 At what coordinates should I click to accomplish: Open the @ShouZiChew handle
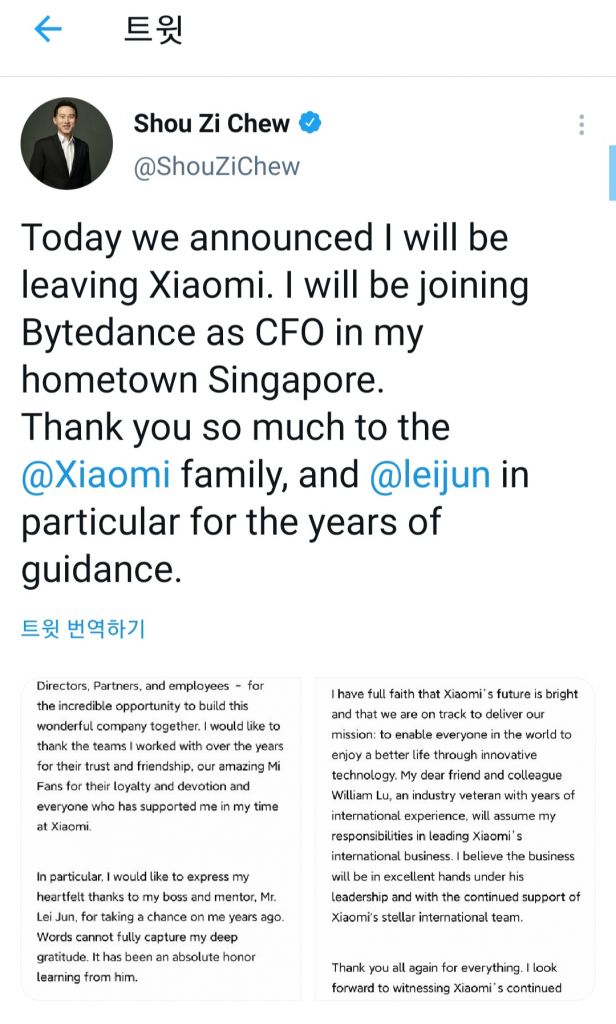217,166
